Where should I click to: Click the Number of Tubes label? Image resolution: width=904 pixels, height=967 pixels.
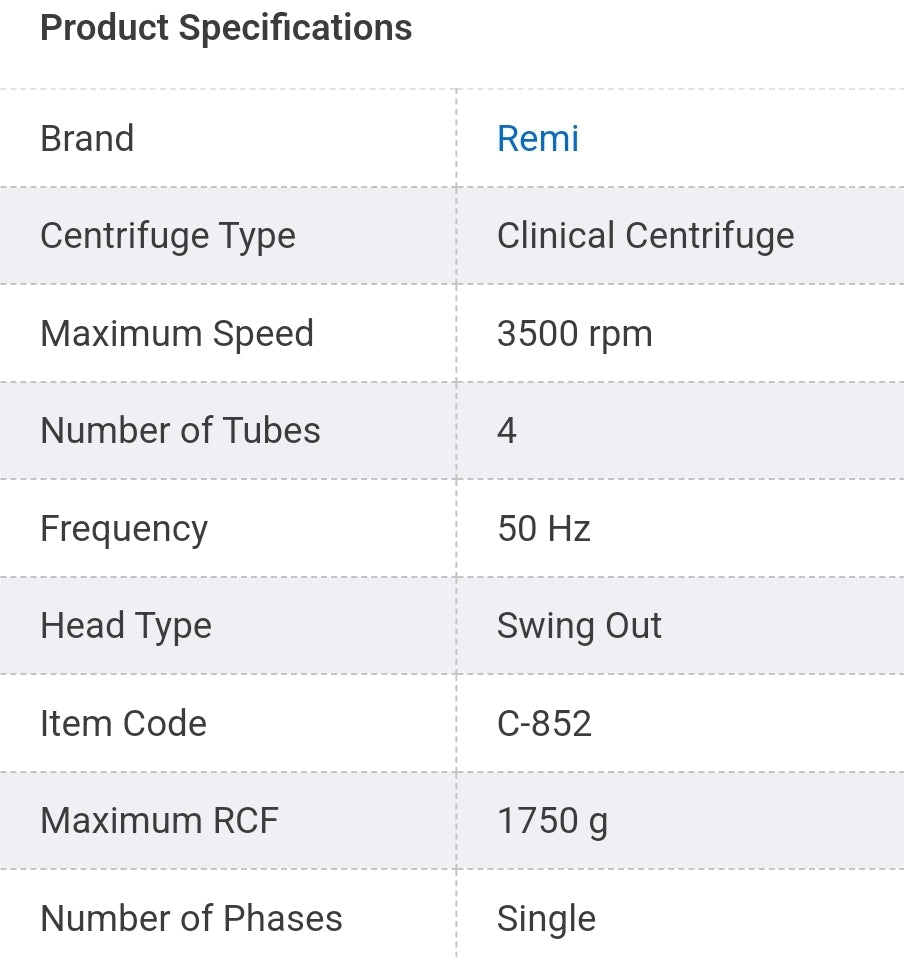pos(180,430)
